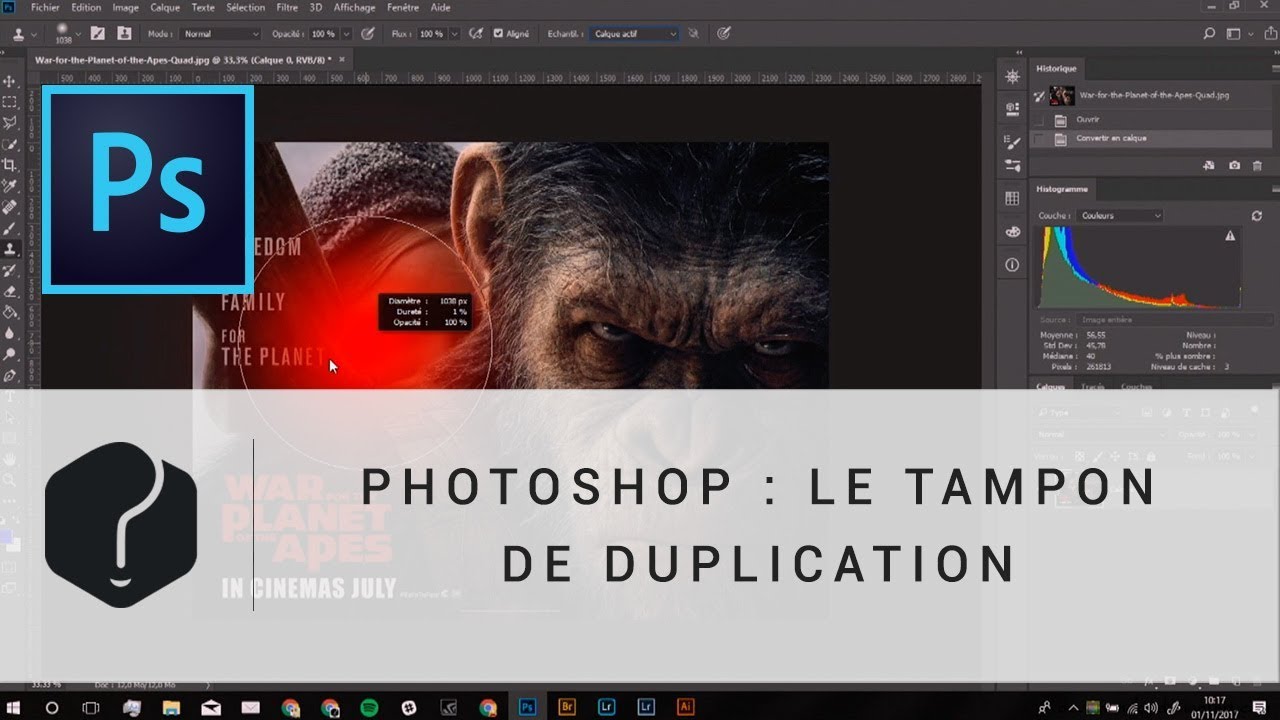Open the Filtre menu
Viewport: 1280px width, 720px height.
(x=285, y=7)
